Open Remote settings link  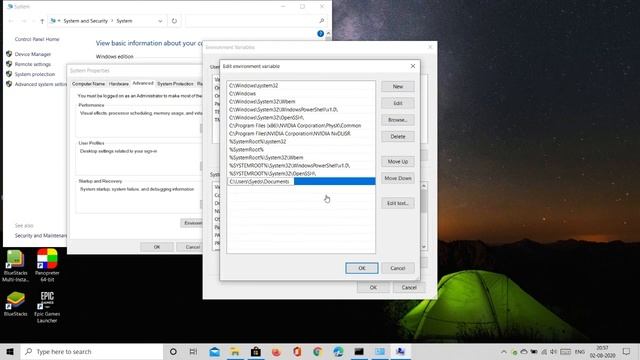[33, 64]
